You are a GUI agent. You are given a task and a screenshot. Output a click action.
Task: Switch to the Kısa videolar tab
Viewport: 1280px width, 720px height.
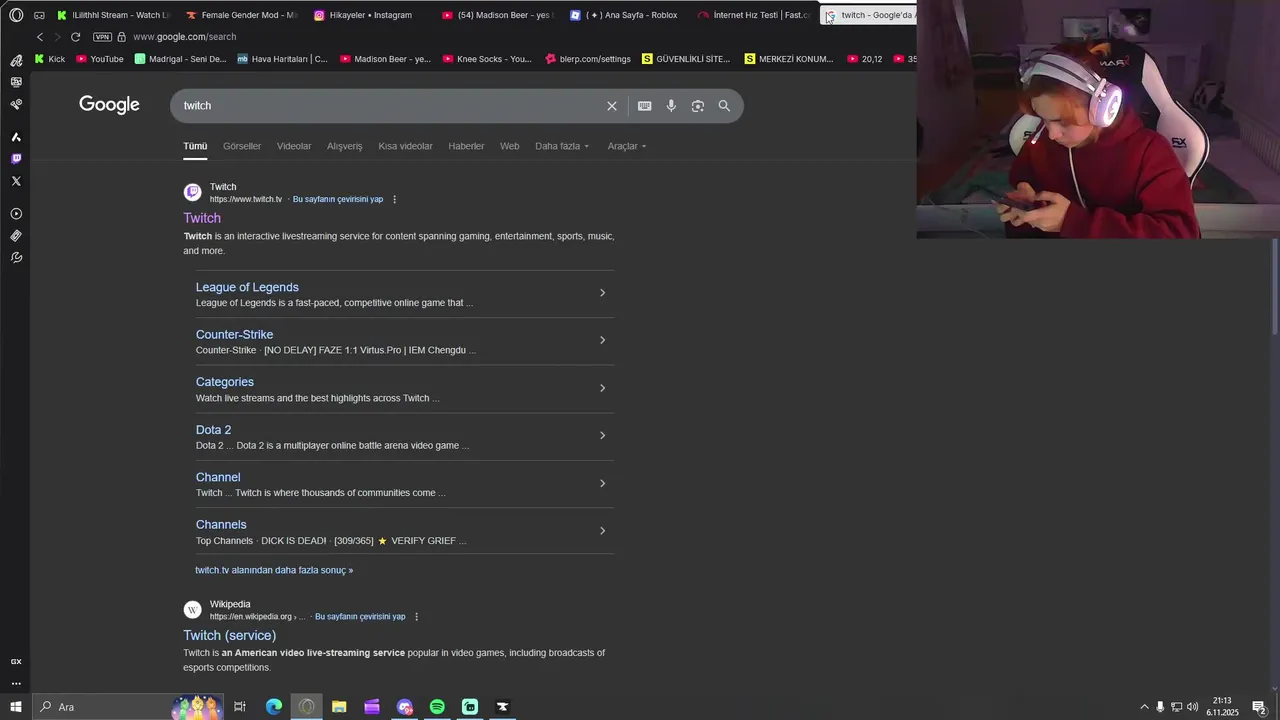coord(406,146)
